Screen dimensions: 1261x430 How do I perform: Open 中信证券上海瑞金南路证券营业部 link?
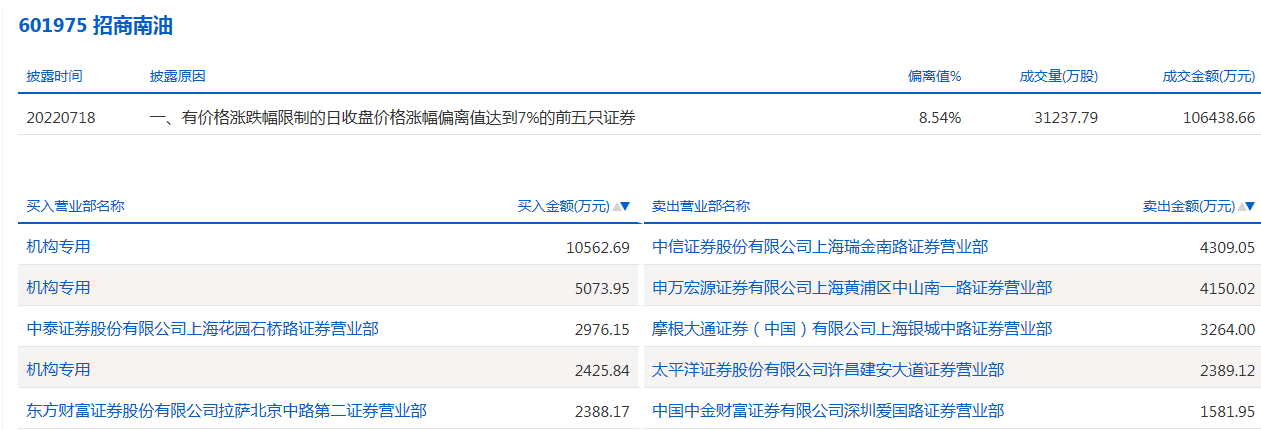[820, 246]
